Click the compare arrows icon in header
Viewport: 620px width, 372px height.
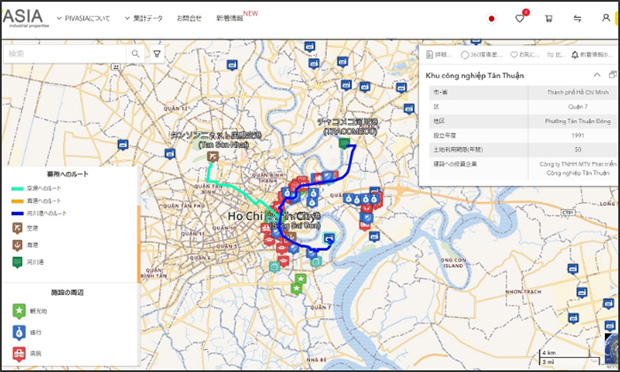[x=577, y=18]
